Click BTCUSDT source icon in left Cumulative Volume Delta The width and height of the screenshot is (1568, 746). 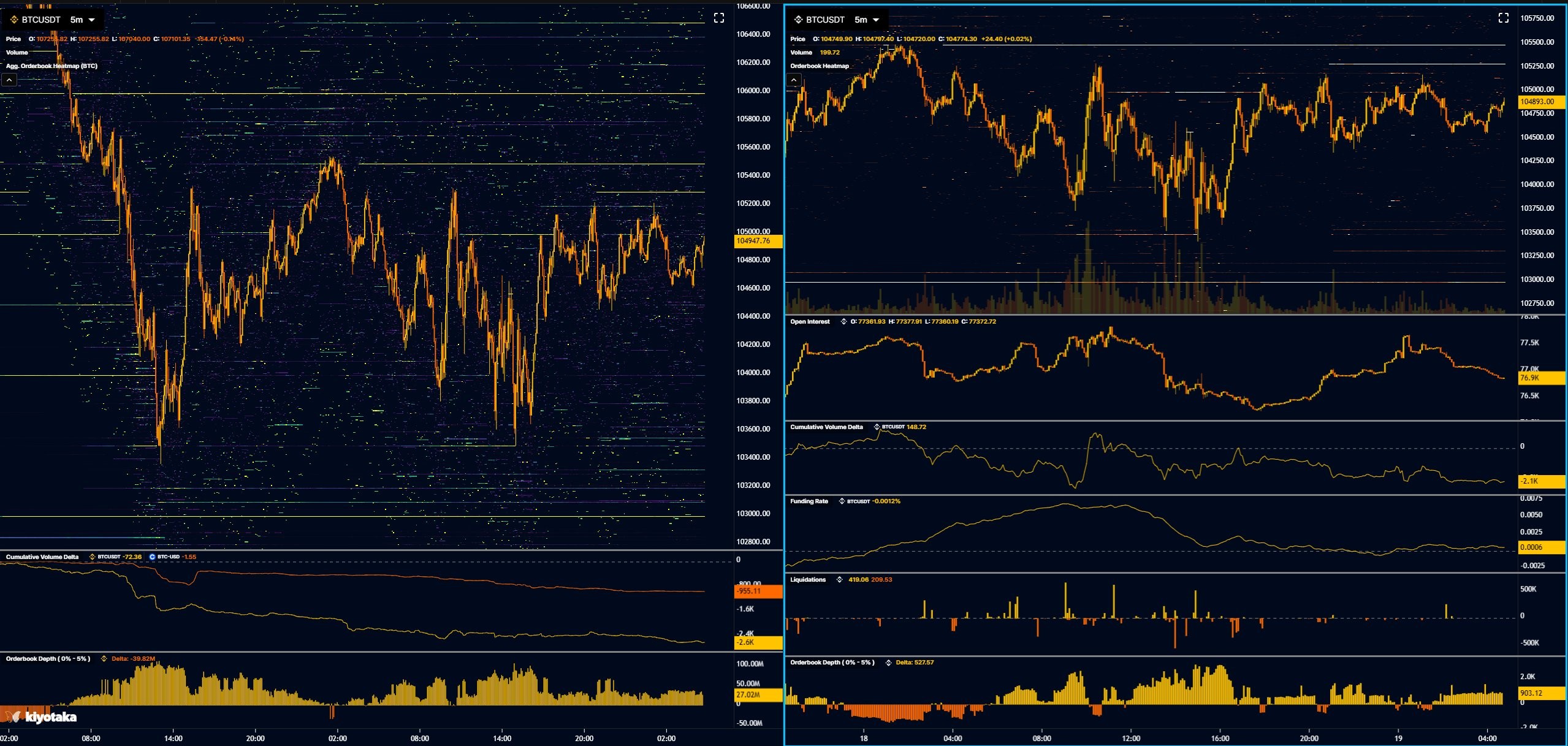[x=92, y=557]
